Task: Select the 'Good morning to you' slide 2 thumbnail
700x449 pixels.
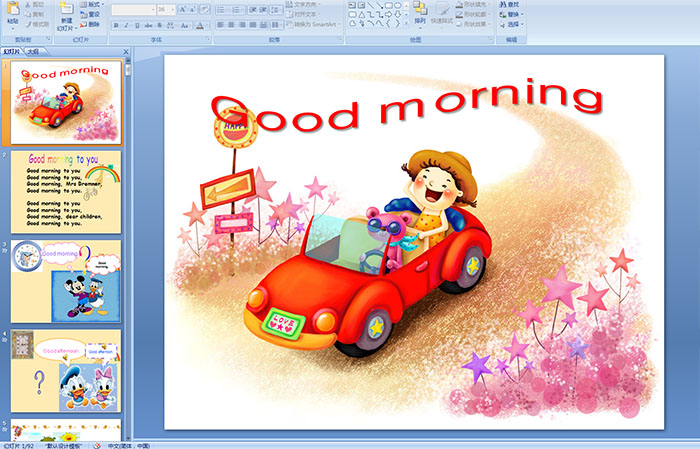Action: click(x=66, y=192)
